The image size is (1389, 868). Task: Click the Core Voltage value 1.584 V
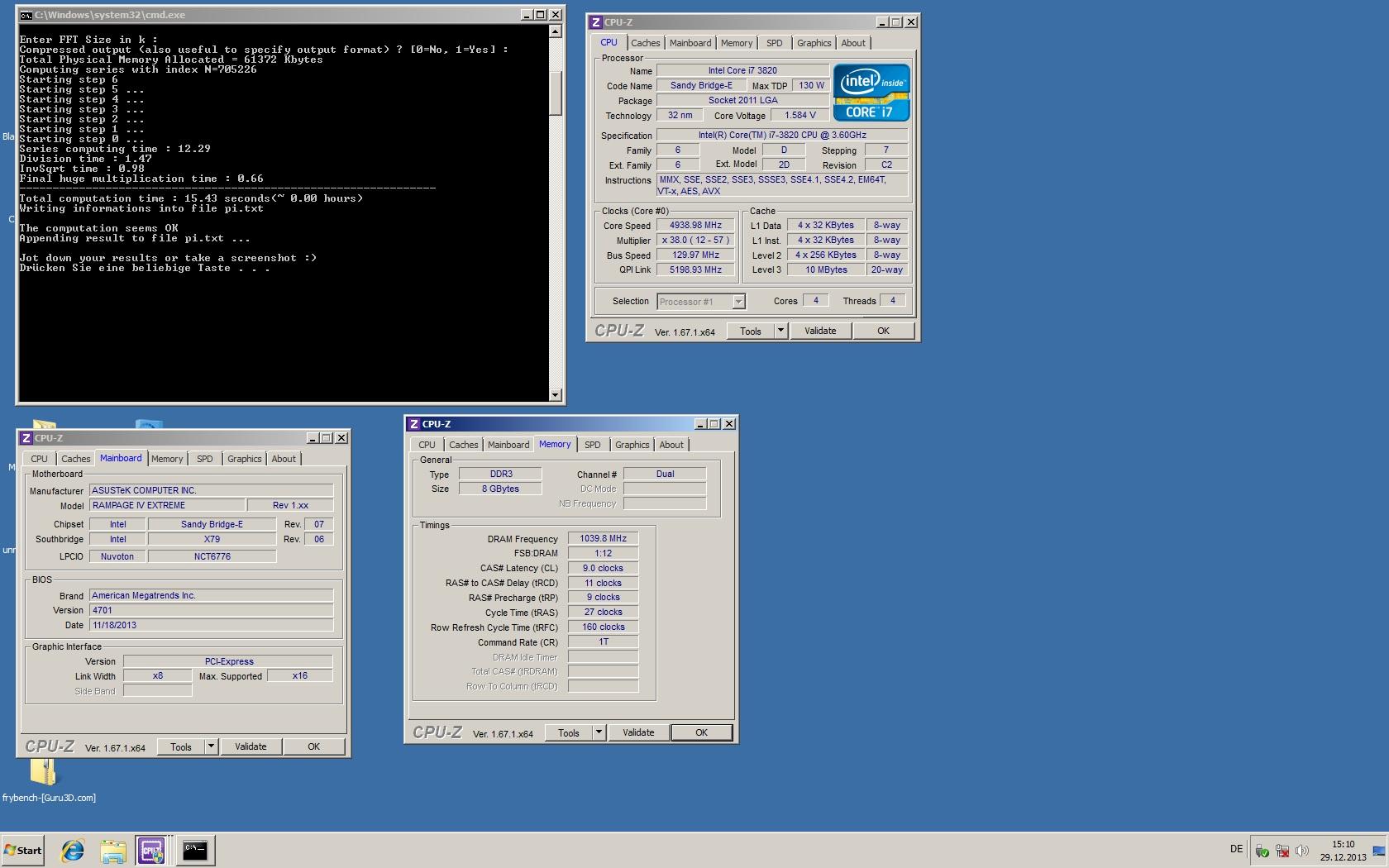pos(800,115)
